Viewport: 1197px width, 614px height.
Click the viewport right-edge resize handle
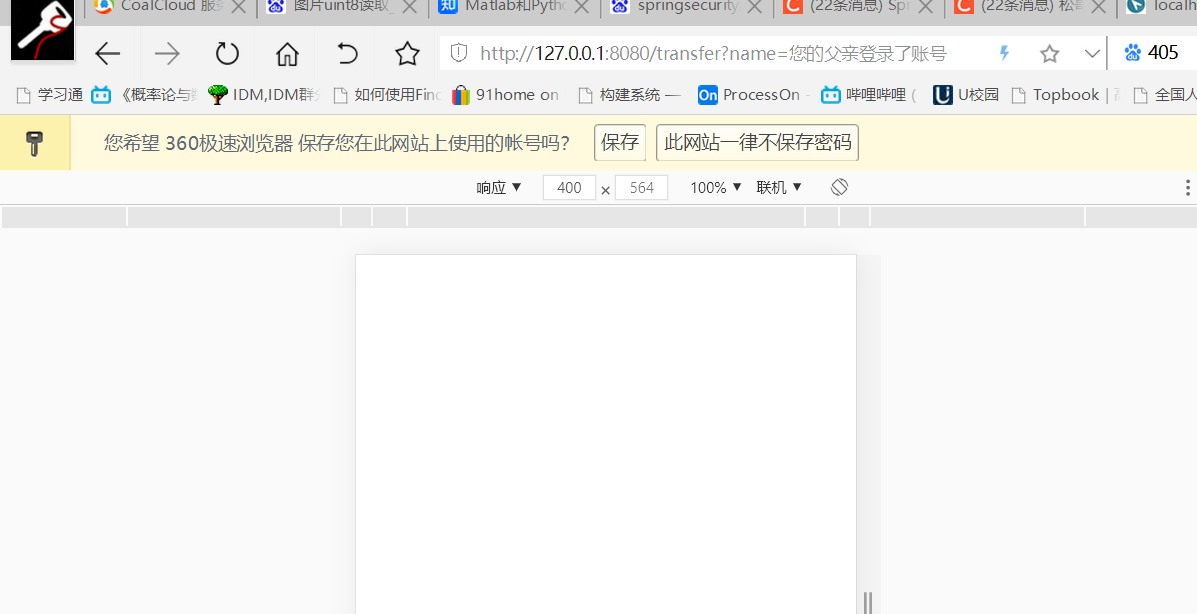click(x=868, y=602)
